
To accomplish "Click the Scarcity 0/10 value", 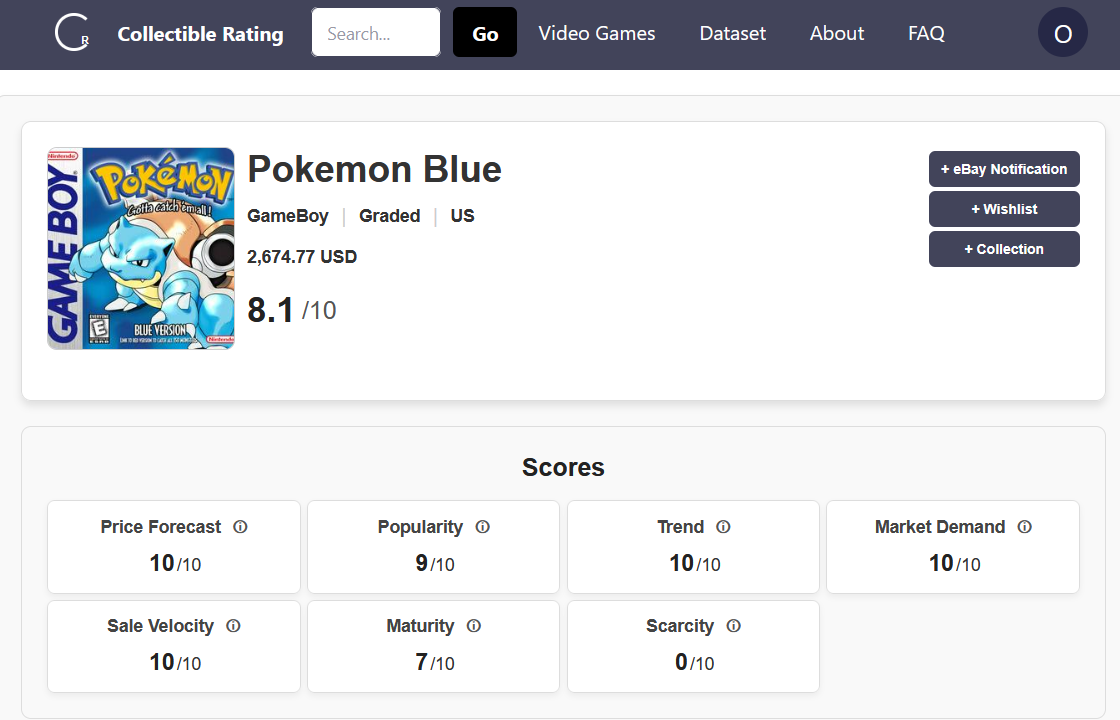I will (694, 663).
